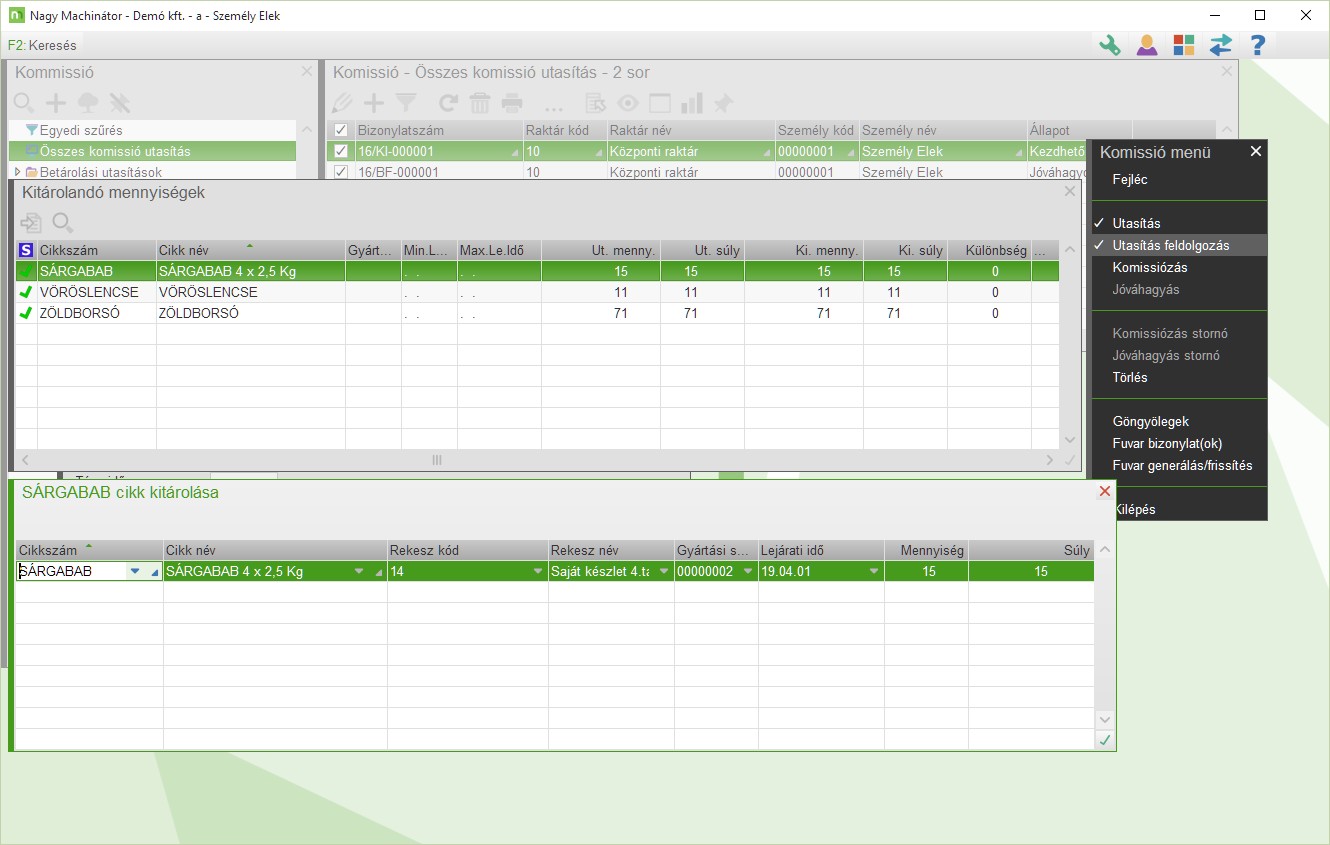The width and height of the screenshot is (1330, 845).
Task: Click the green checkmark beside ZÖLDBORSÓ
Action: [26, 313]
